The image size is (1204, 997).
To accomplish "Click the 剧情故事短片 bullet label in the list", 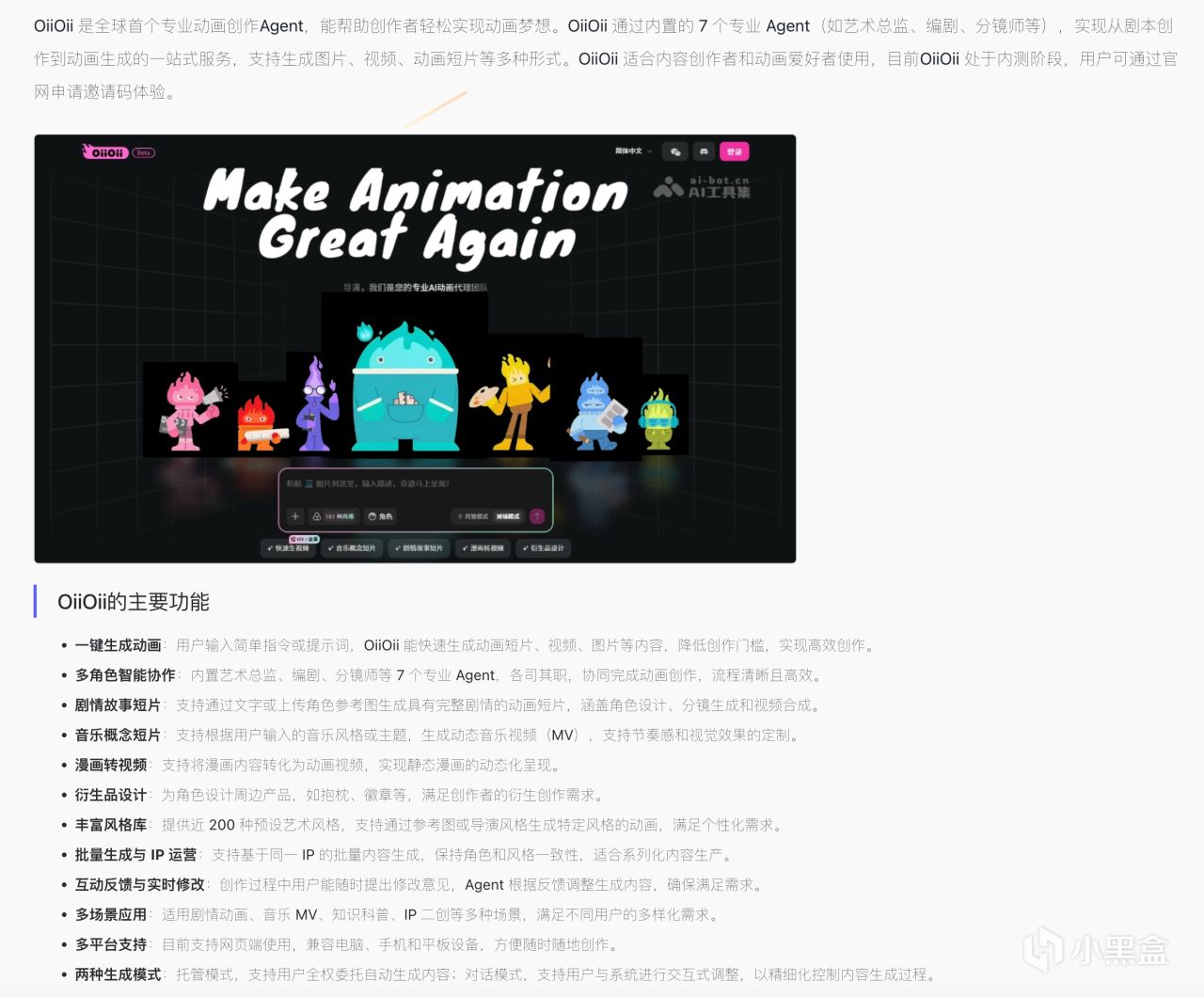I will click(x=119, y=705).
